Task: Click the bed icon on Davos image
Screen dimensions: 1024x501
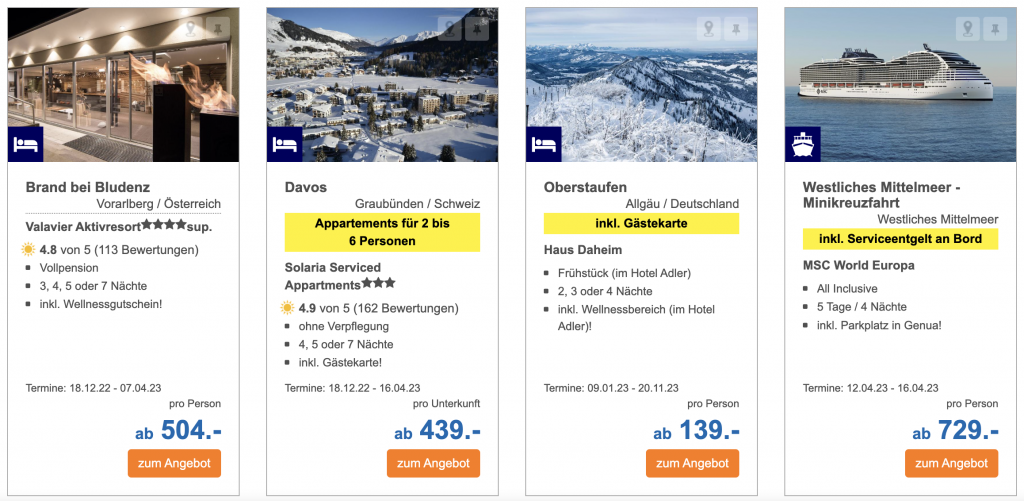Action: pos(284,144)
